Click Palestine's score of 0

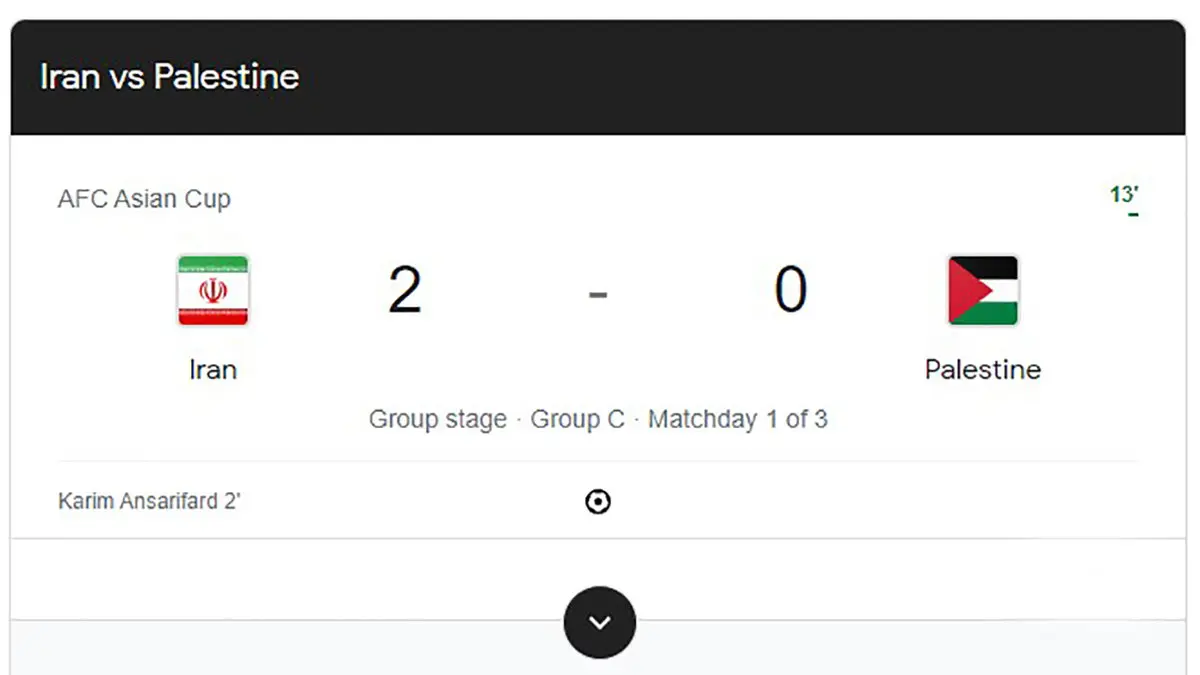click(x=790, y=290)
